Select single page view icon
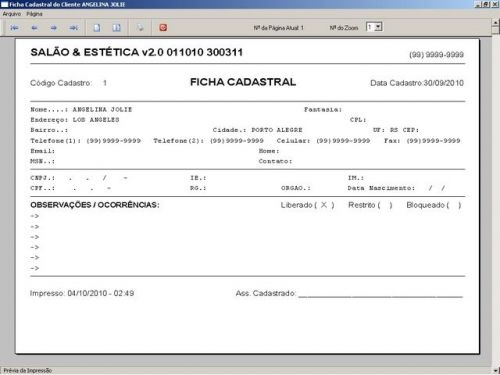Viewport: 500px width, 375px height. coord(97,28)
